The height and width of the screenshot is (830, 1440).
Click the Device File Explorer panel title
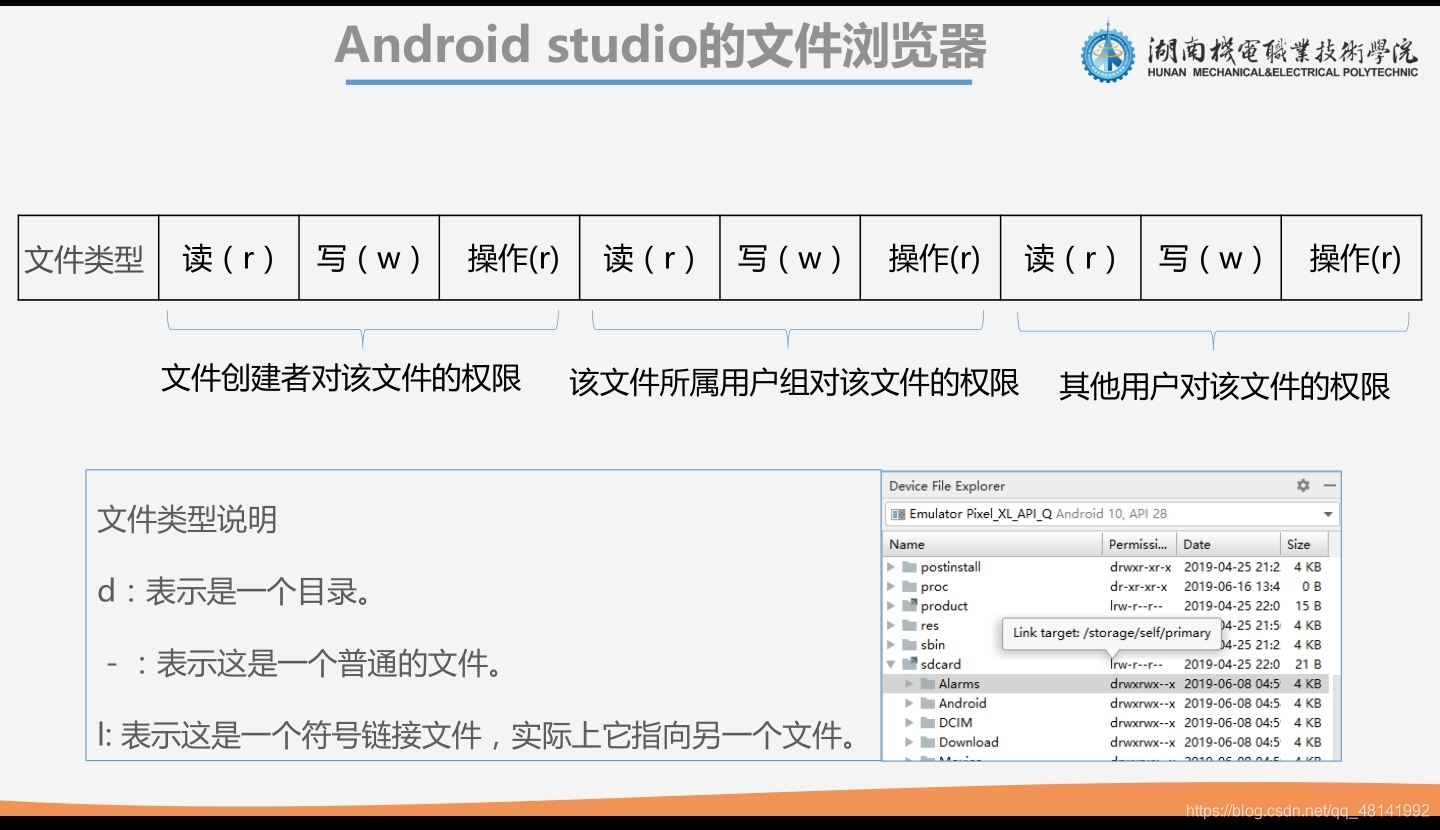[947, 486]
